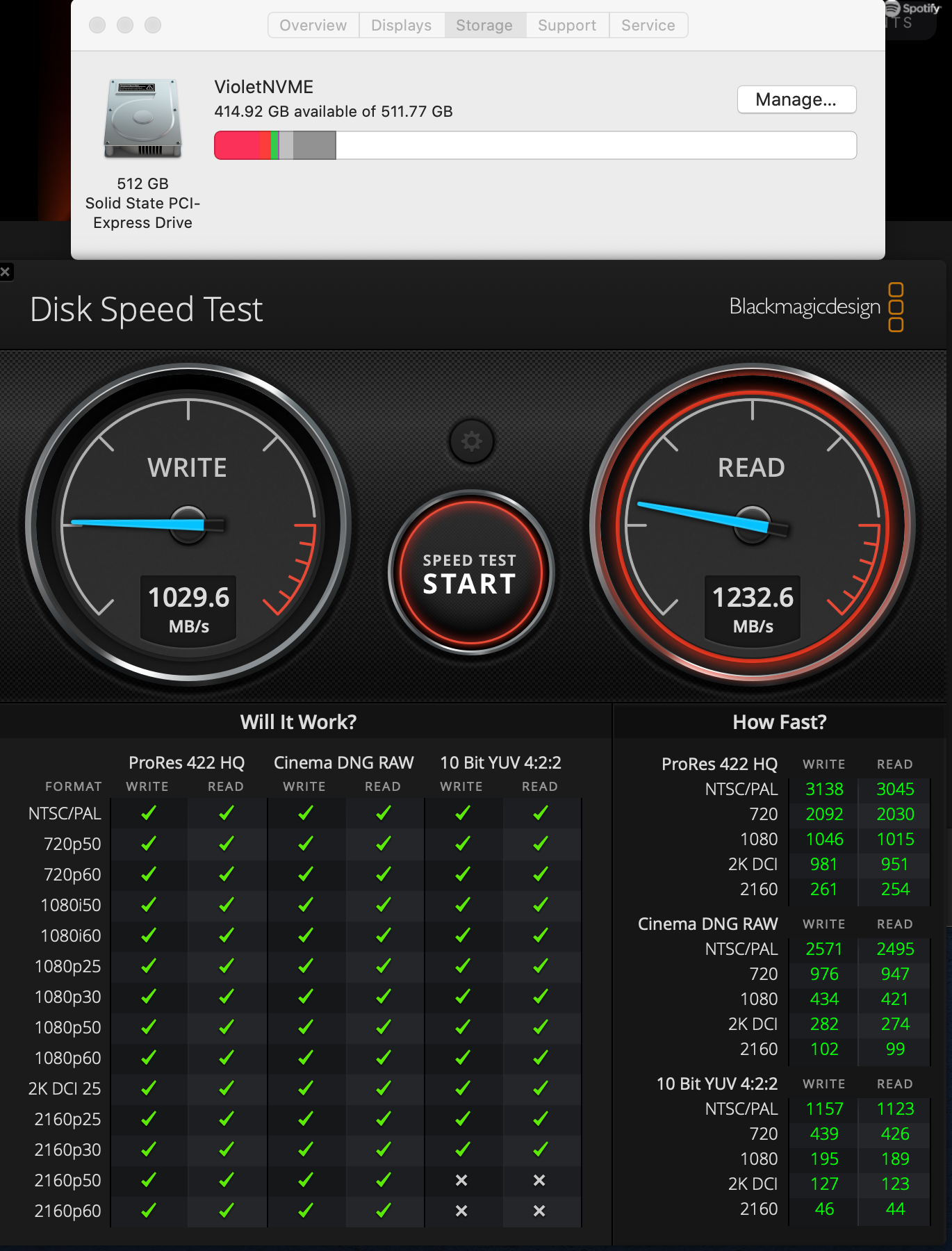
Task: Click the Blackmagicdesign logo squares icon
Action: tap(896, 307)
